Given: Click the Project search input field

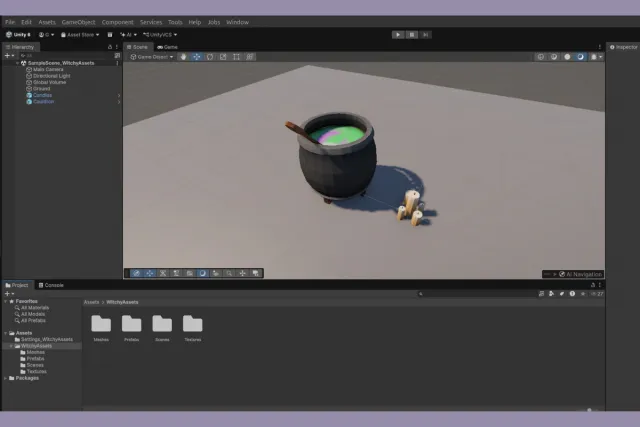Looking at the screenshot, I should click(x=476, y=294).
